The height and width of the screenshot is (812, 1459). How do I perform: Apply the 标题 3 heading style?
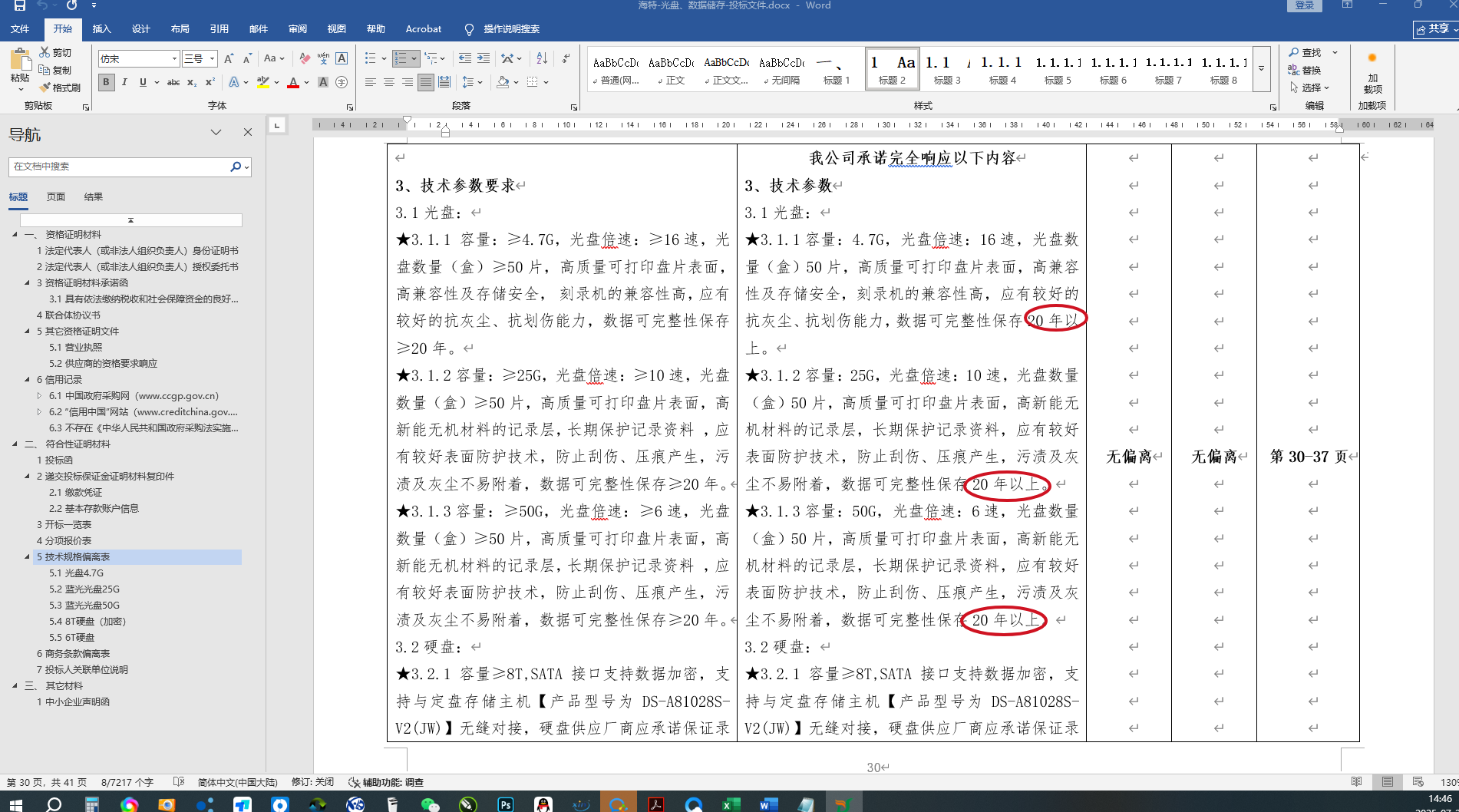tap(946, 69)
